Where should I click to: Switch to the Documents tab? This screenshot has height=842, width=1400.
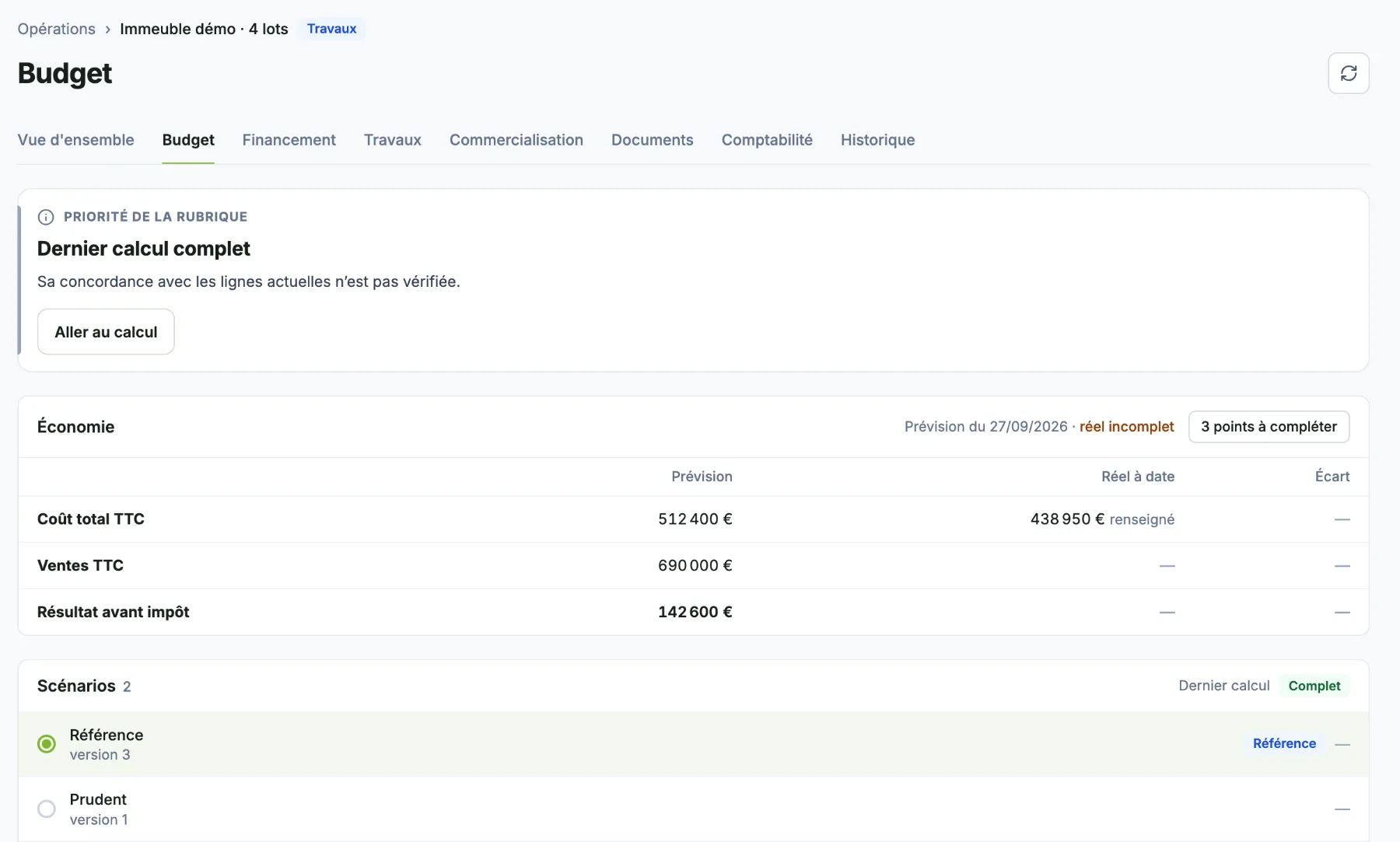[x=652, y=140]
